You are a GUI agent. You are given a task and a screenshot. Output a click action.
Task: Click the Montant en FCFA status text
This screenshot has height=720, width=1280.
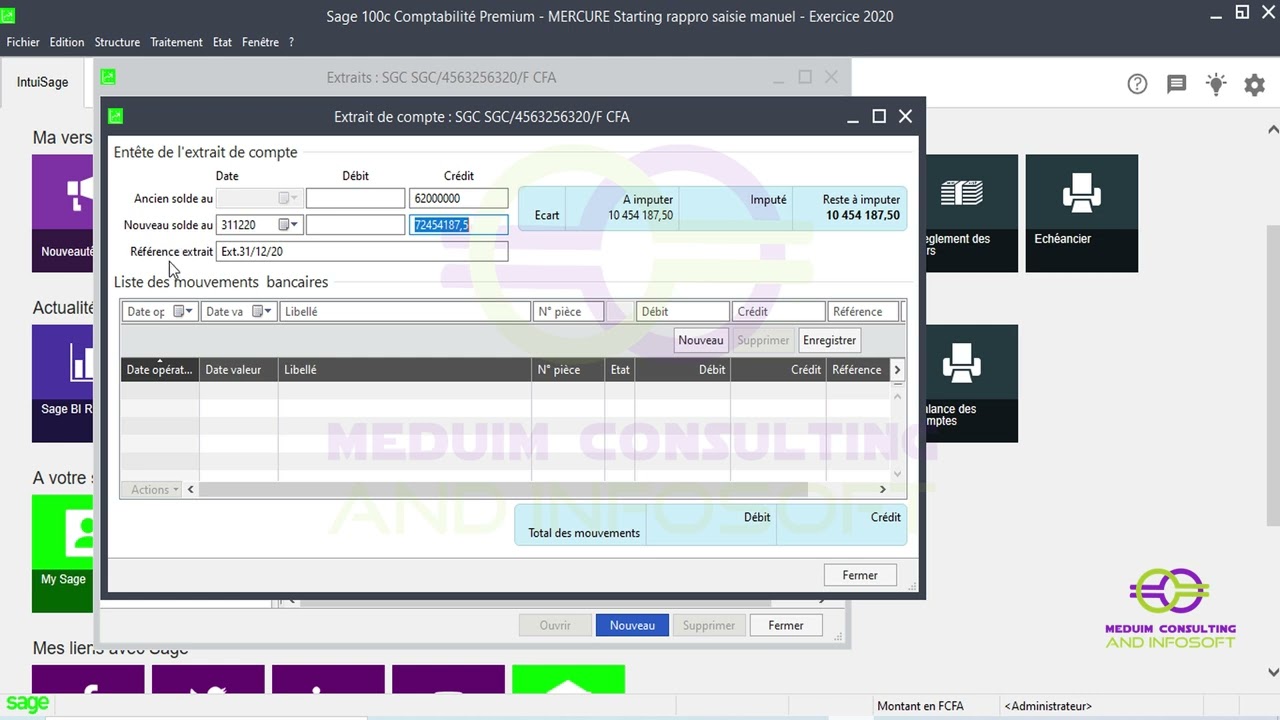click(x=920, y=706)
